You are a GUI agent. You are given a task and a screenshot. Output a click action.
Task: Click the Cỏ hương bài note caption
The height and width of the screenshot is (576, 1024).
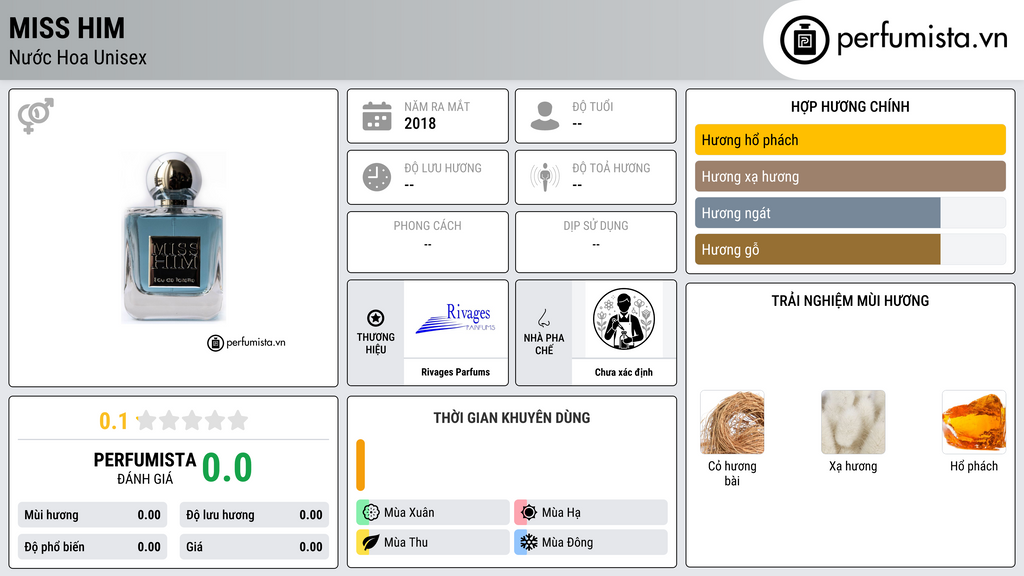click(732, 473)
